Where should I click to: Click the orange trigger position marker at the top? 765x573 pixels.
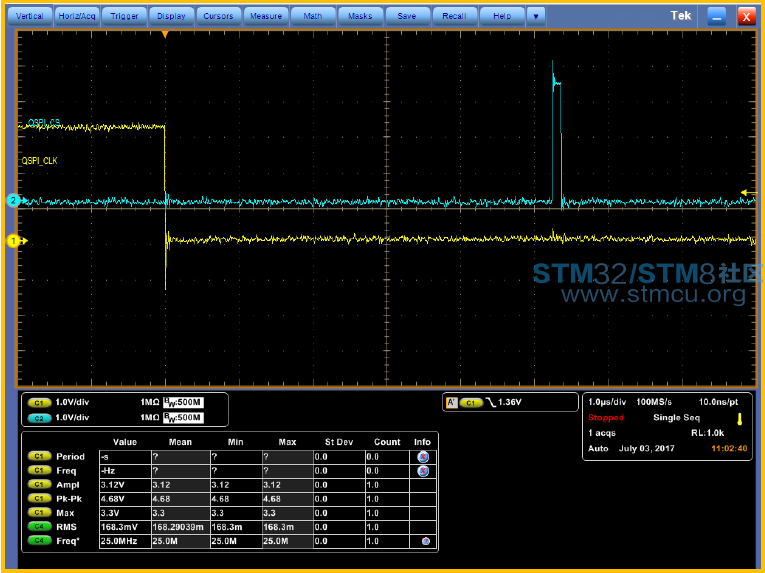165,35
